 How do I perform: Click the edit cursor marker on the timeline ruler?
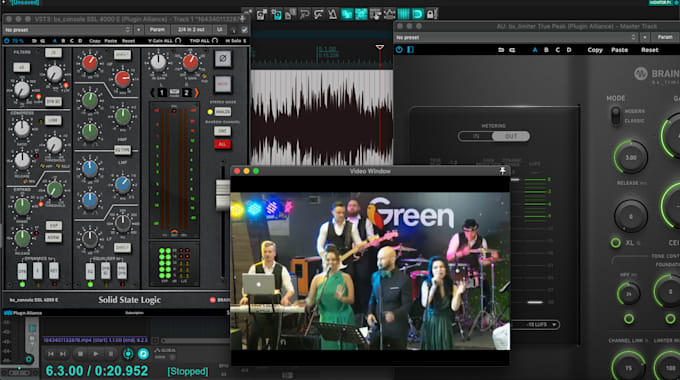tap(379, 47)
